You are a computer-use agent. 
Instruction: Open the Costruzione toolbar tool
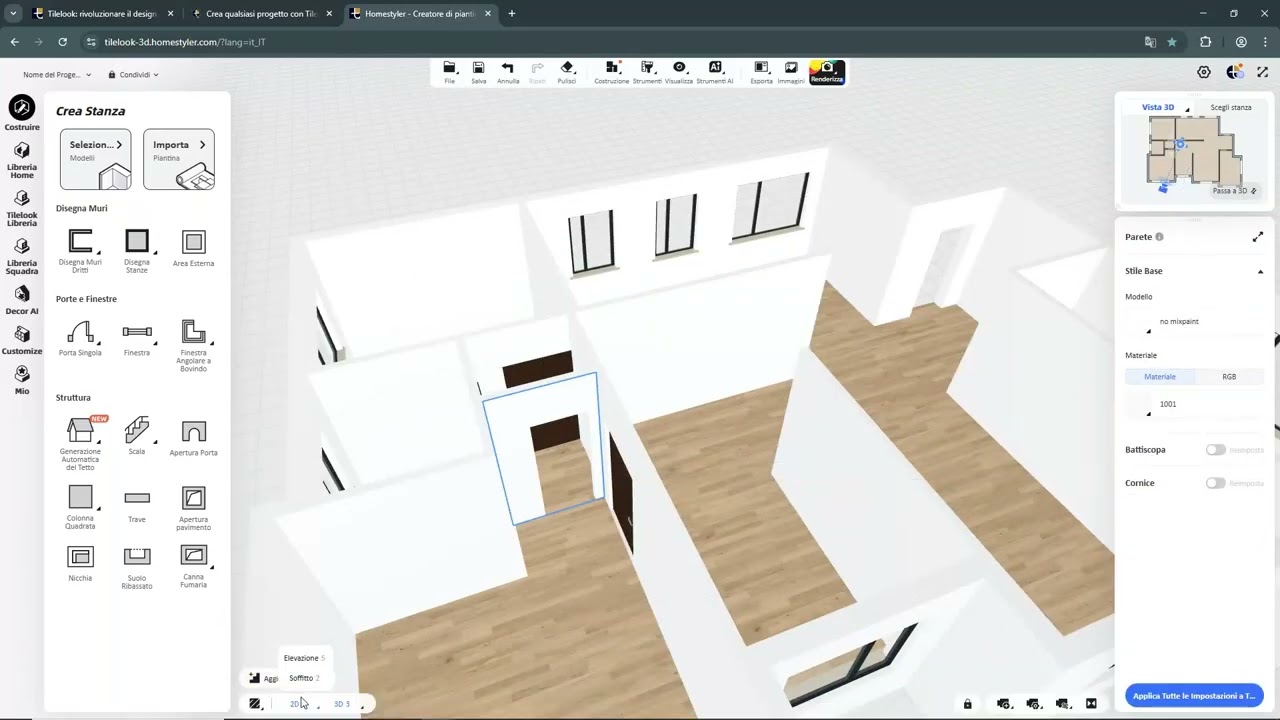(x=612, y=72)
